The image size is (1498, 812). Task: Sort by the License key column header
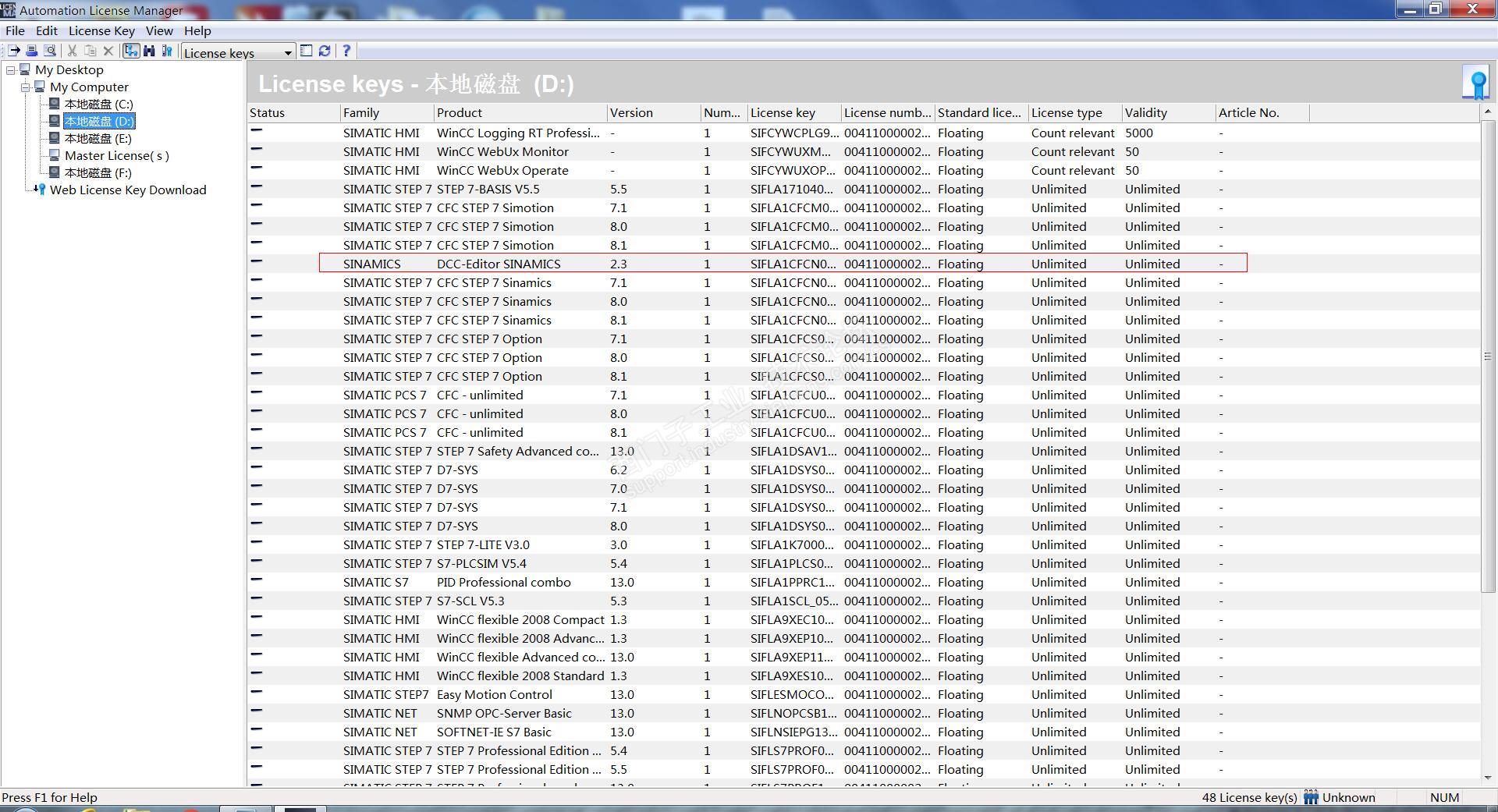pos(794,112)
